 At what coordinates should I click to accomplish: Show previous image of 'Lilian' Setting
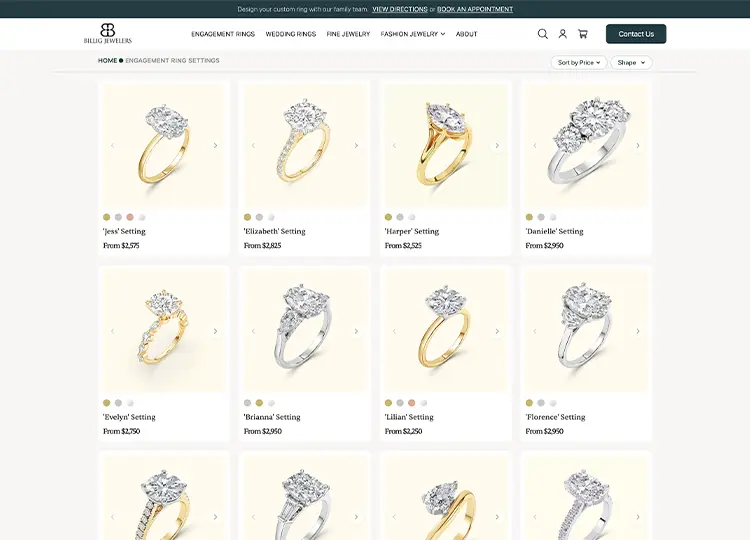tap(395, 331)
